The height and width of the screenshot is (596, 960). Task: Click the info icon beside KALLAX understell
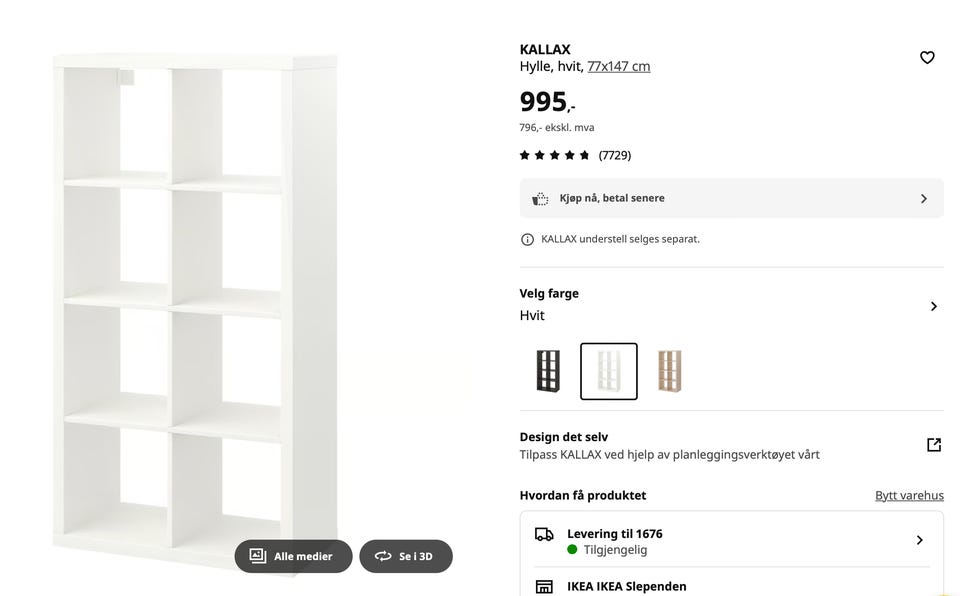click(527, 240)
